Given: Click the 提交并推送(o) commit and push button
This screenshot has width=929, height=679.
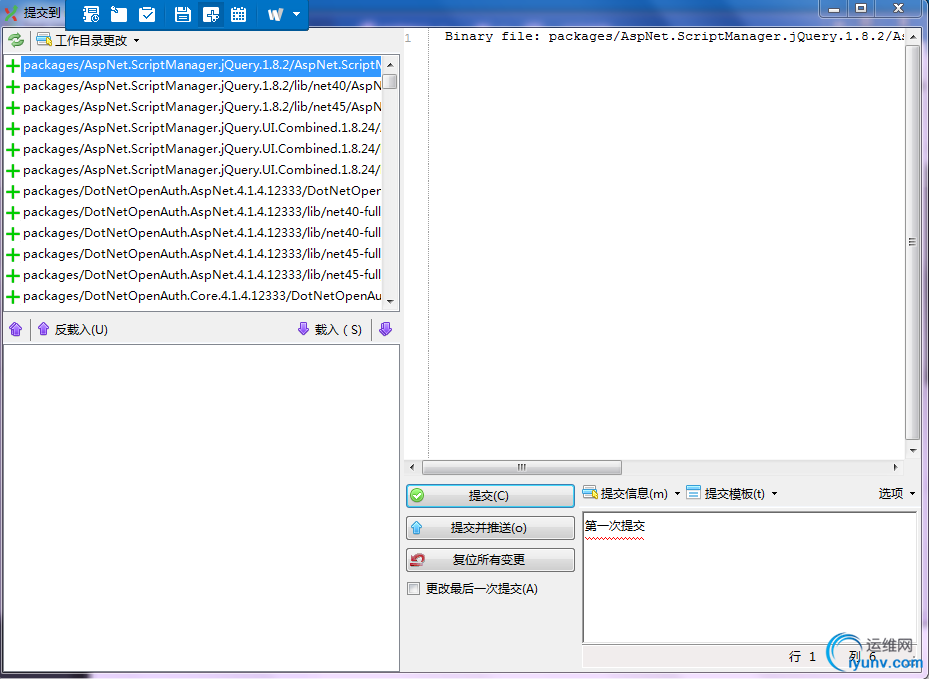Looking at the screenshot, I should click(x=490, y=527).
